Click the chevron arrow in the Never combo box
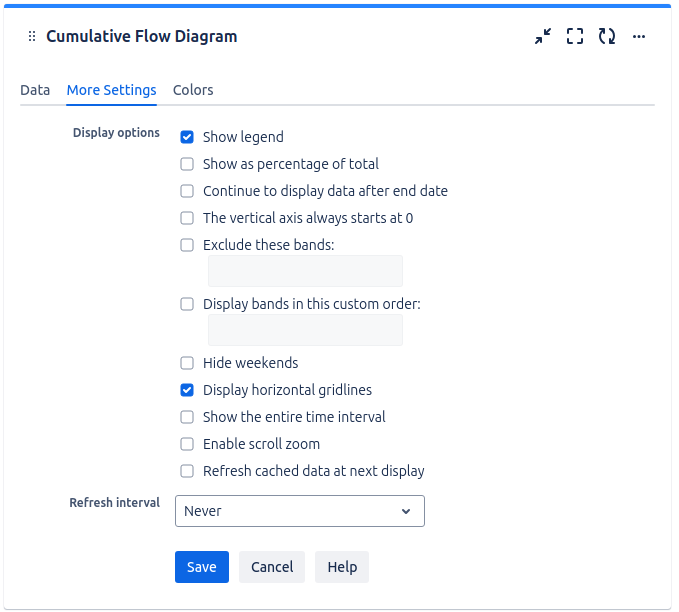Image resolution: width=679 pixels, height=612 pixels. (x=406, y=511)
